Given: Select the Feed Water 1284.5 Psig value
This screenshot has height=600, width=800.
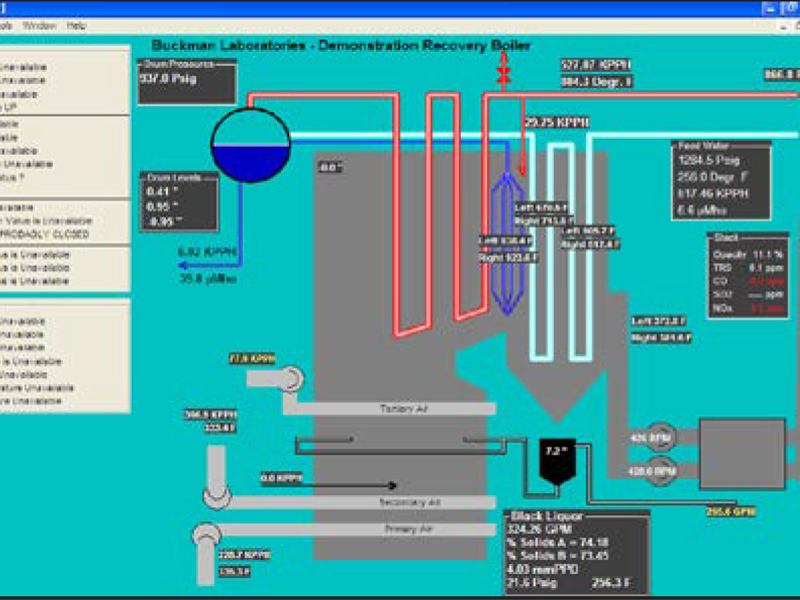Looking at the screenshot, I should [x=709, y=160].
